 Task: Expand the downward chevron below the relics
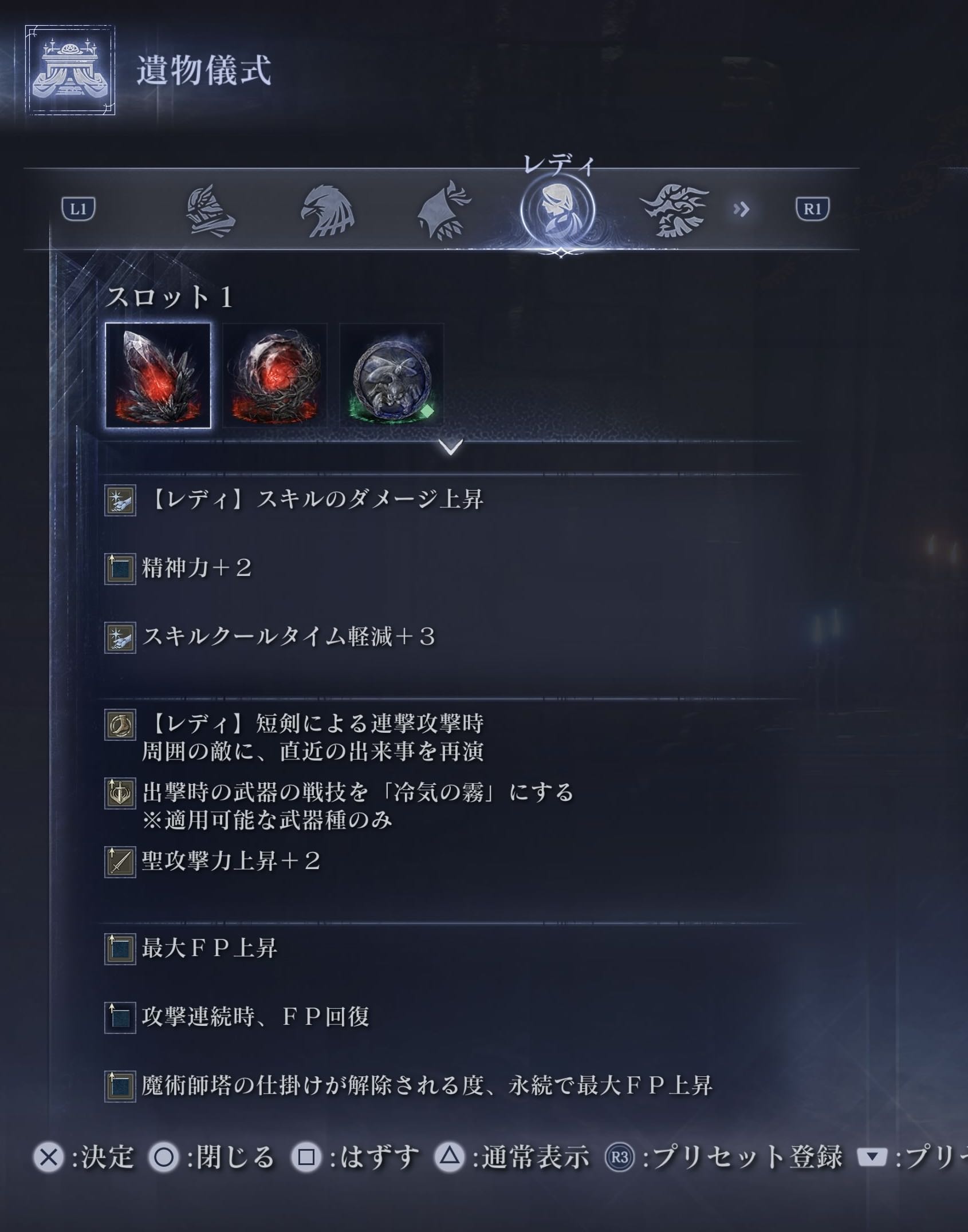pos(451,447)
